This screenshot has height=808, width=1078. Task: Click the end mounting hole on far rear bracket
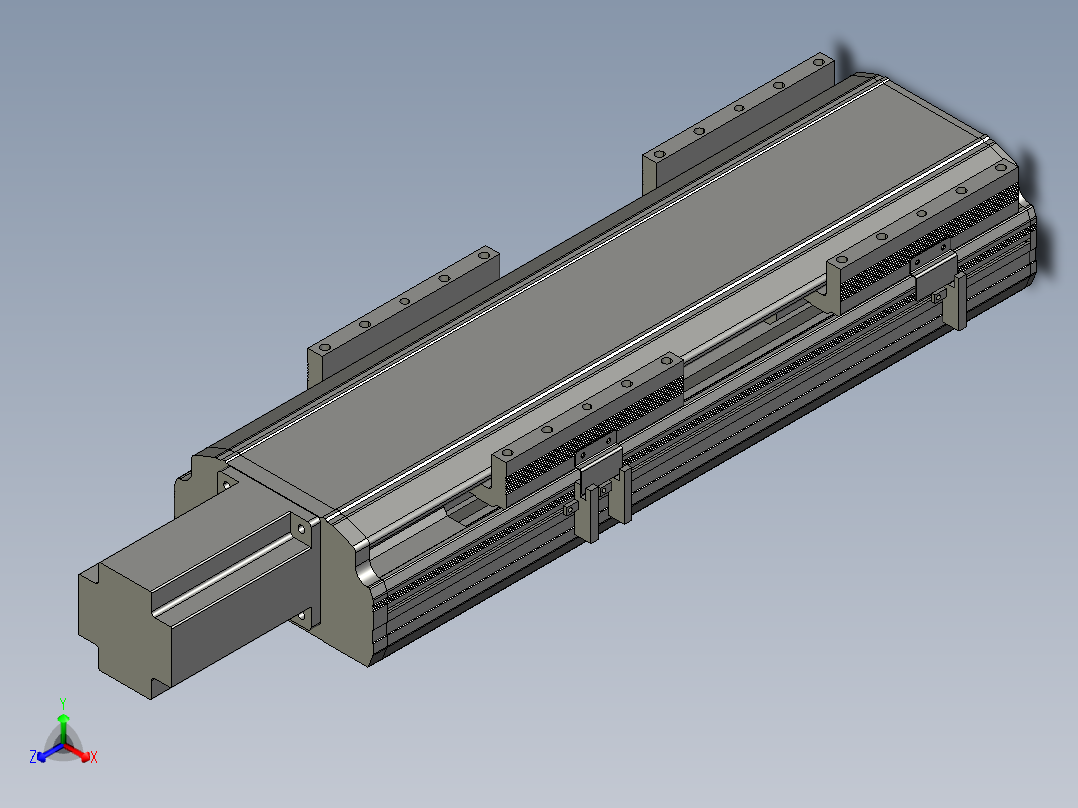(x=818, y=63)
